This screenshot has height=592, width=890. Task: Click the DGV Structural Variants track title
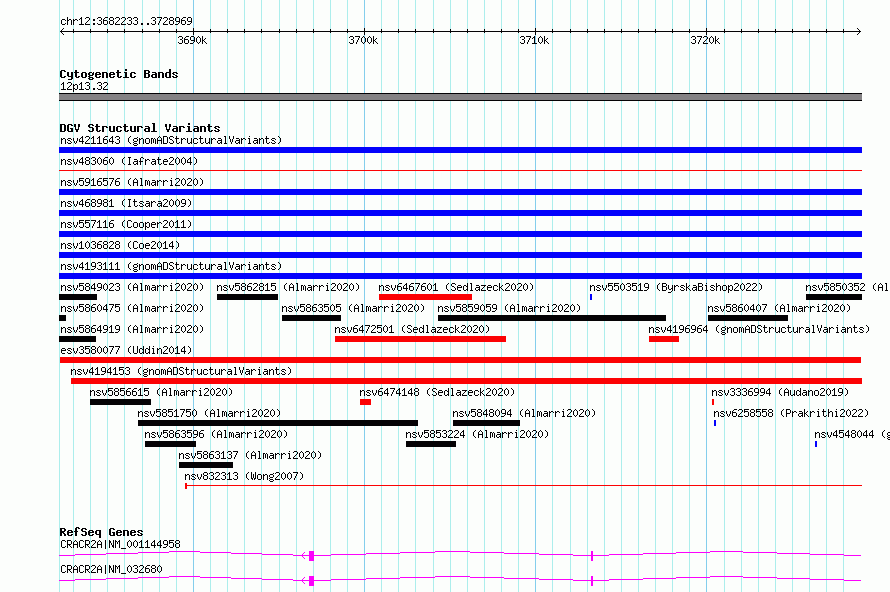point(140,128)
